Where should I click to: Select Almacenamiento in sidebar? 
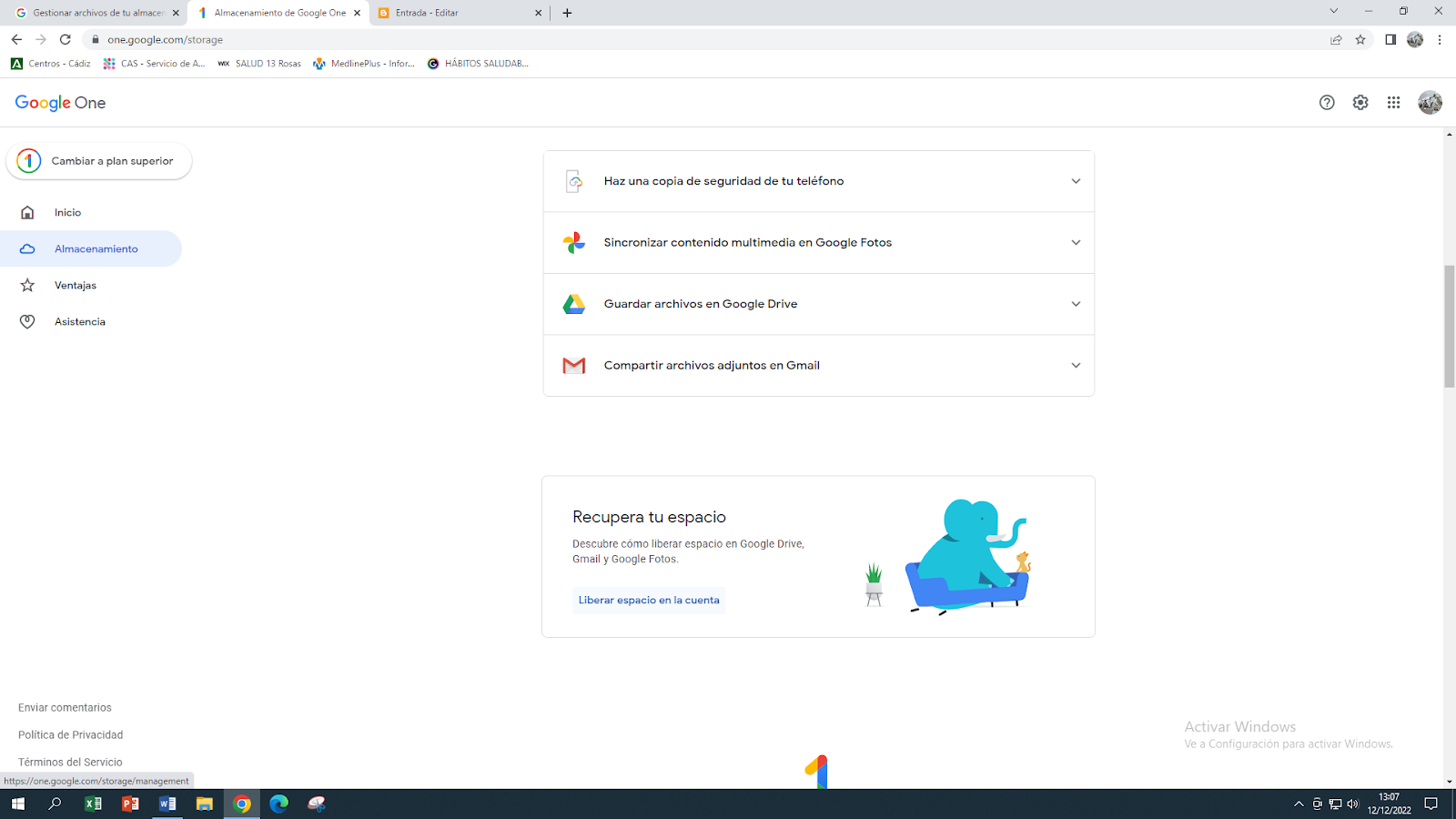point(91,248)
